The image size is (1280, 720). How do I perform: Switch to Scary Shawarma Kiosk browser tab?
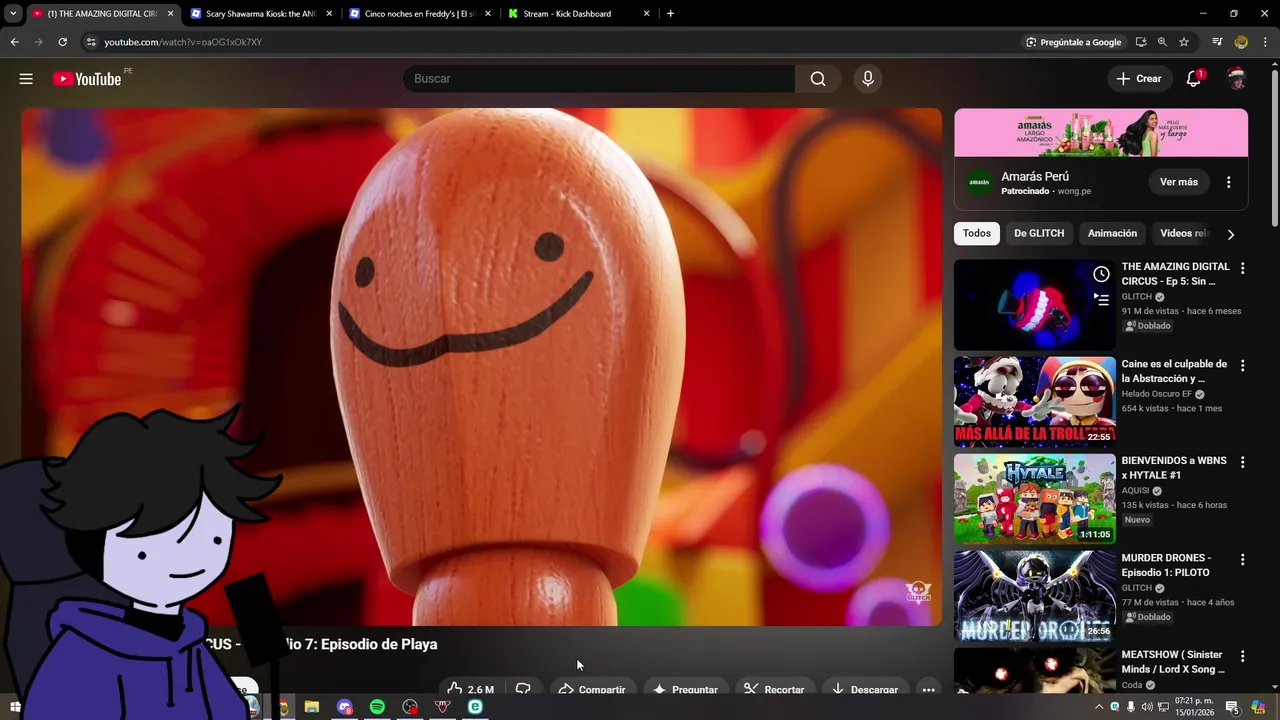260,14
